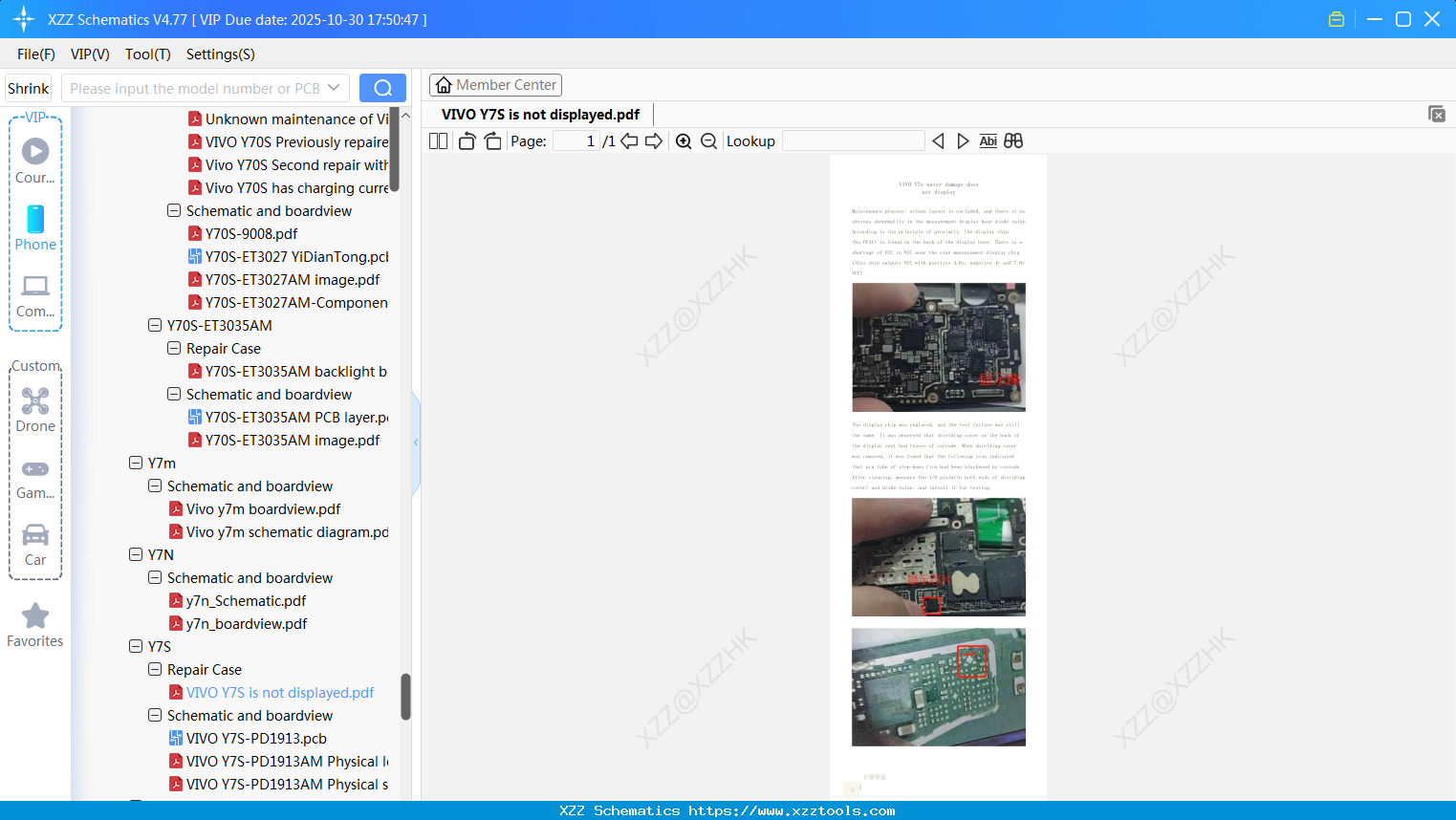
Task: Open the VIP(V) menu
Action: [90, 54]
